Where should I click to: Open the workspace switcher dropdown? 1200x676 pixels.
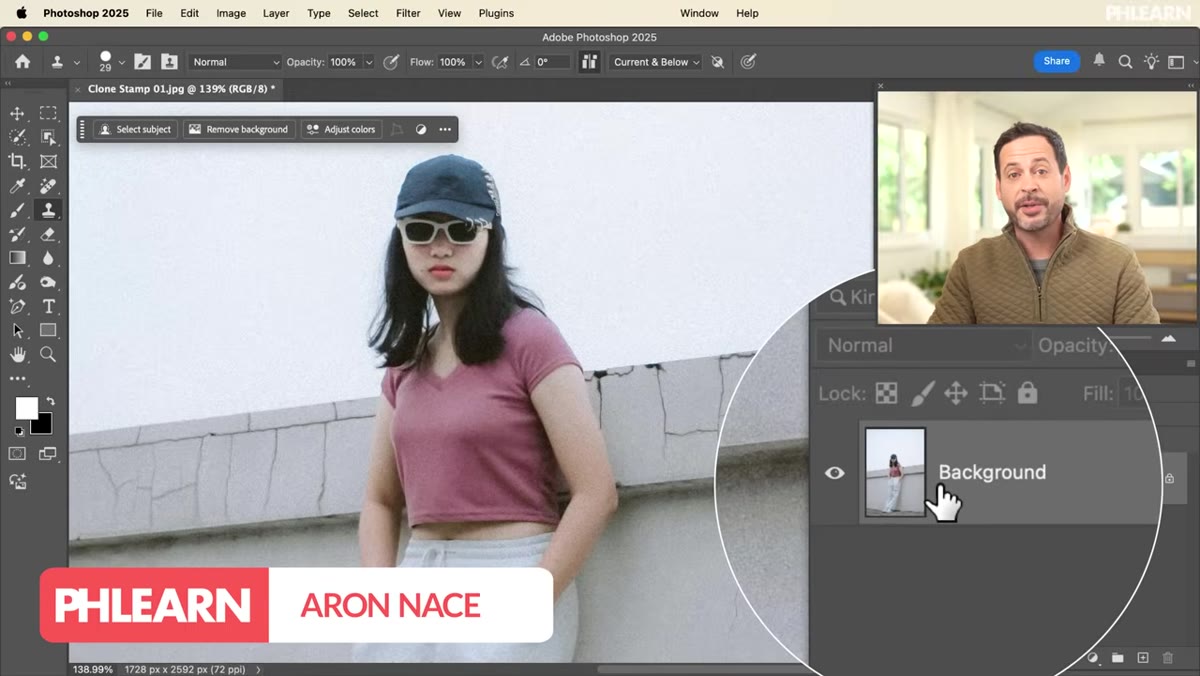tap(1178, 62)
